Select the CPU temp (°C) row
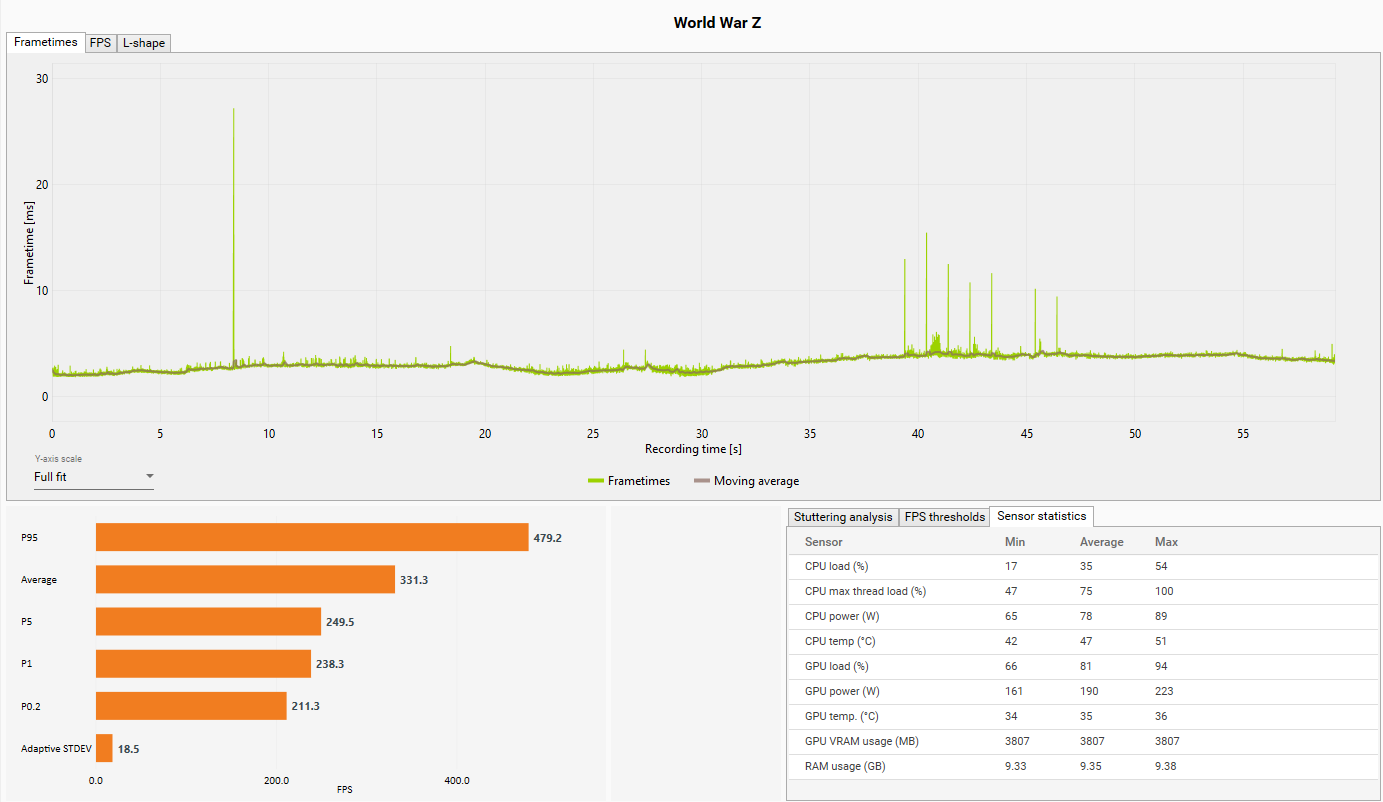 coord(1082,641)
